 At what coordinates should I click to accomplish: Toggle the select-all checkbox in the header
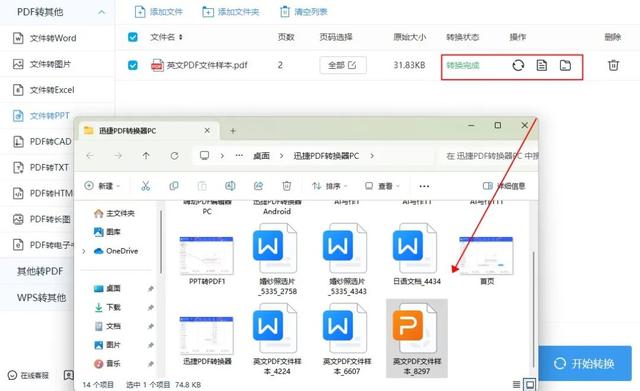133,37
